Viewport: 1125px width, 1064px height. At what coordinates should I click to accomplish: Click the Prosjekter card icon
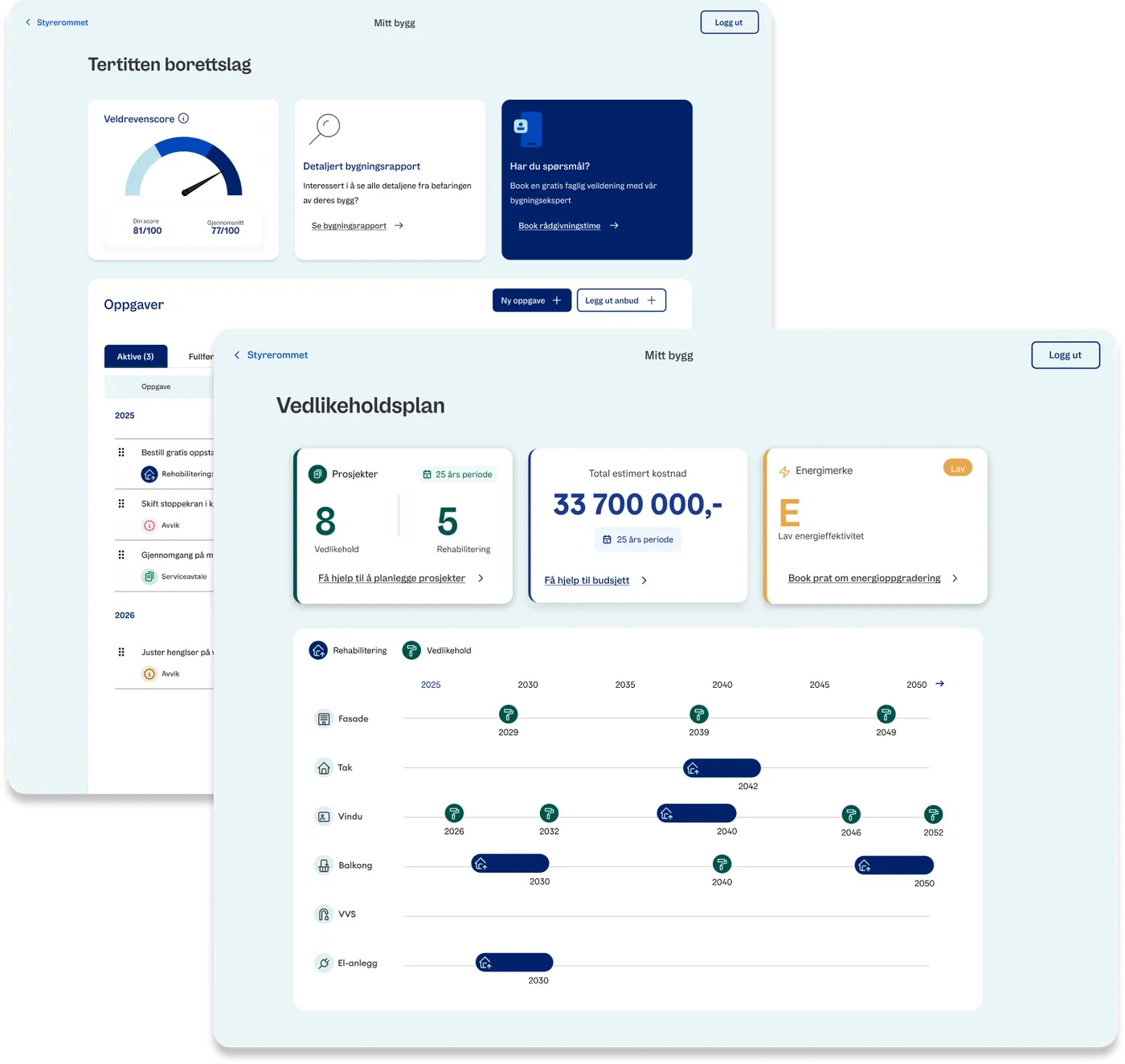pos(317,473)
